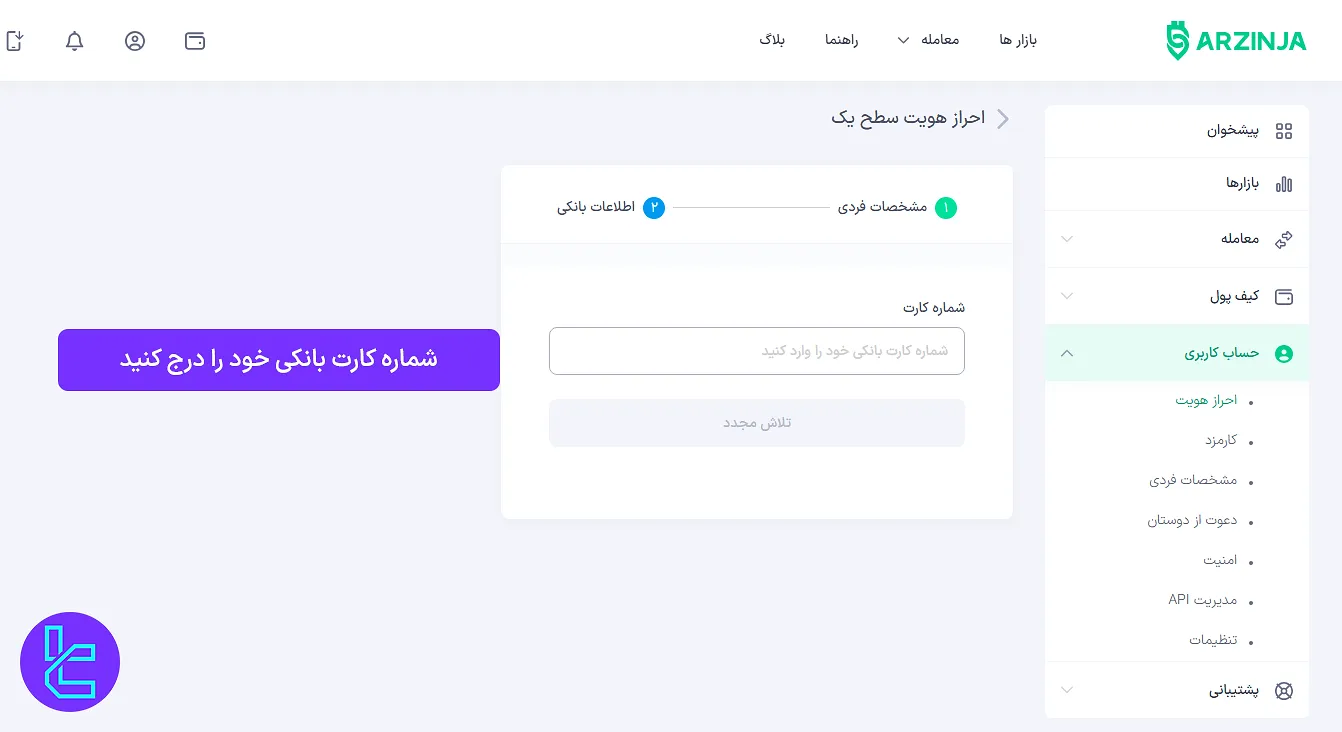Open the بلاگ menu item
The height and width of the screenshot is (732, 1342).
click(x=770, y=40)
